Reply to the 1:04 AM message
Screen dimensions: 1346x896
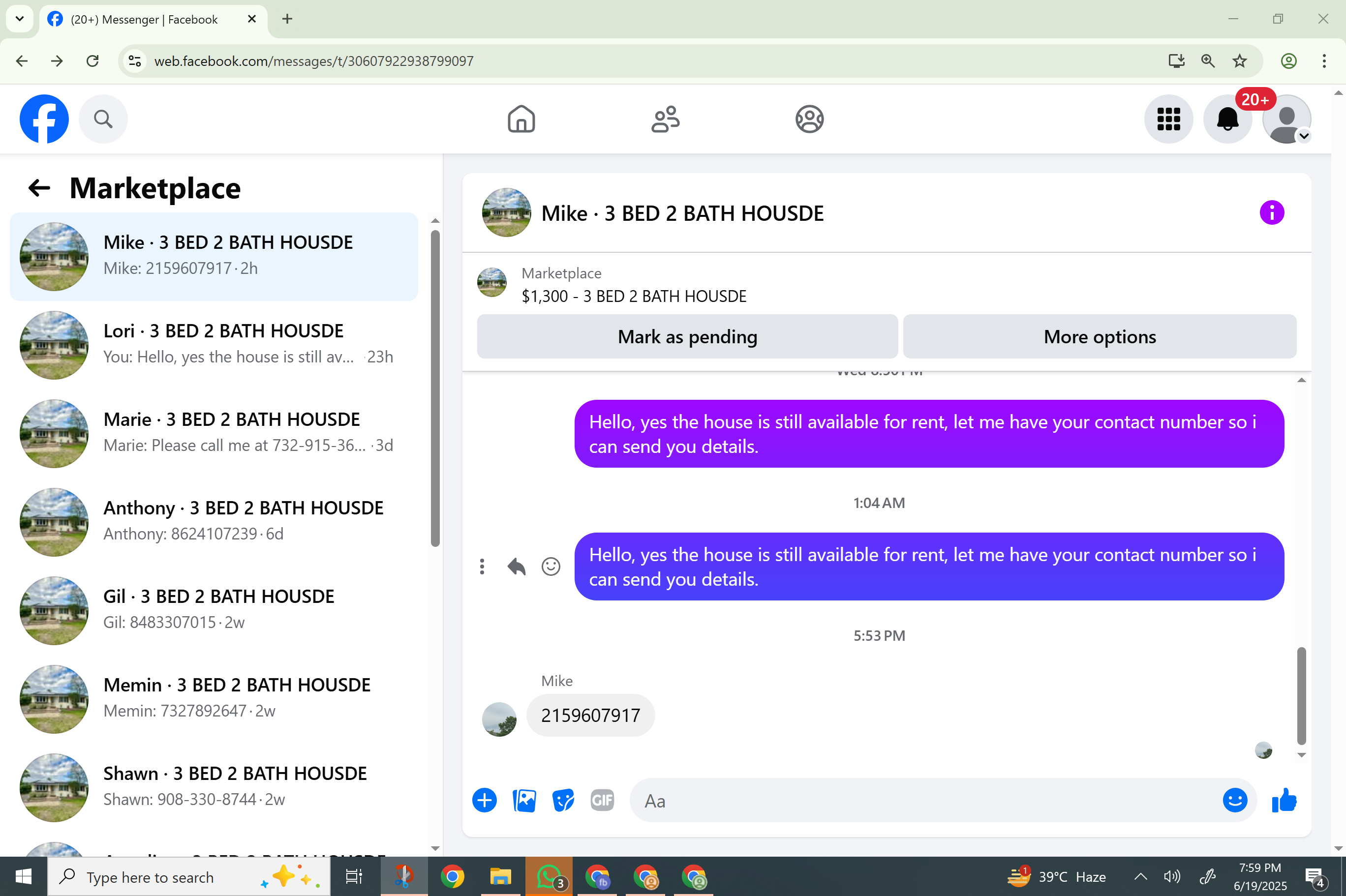pyautogui.click(x=516, y=567)
